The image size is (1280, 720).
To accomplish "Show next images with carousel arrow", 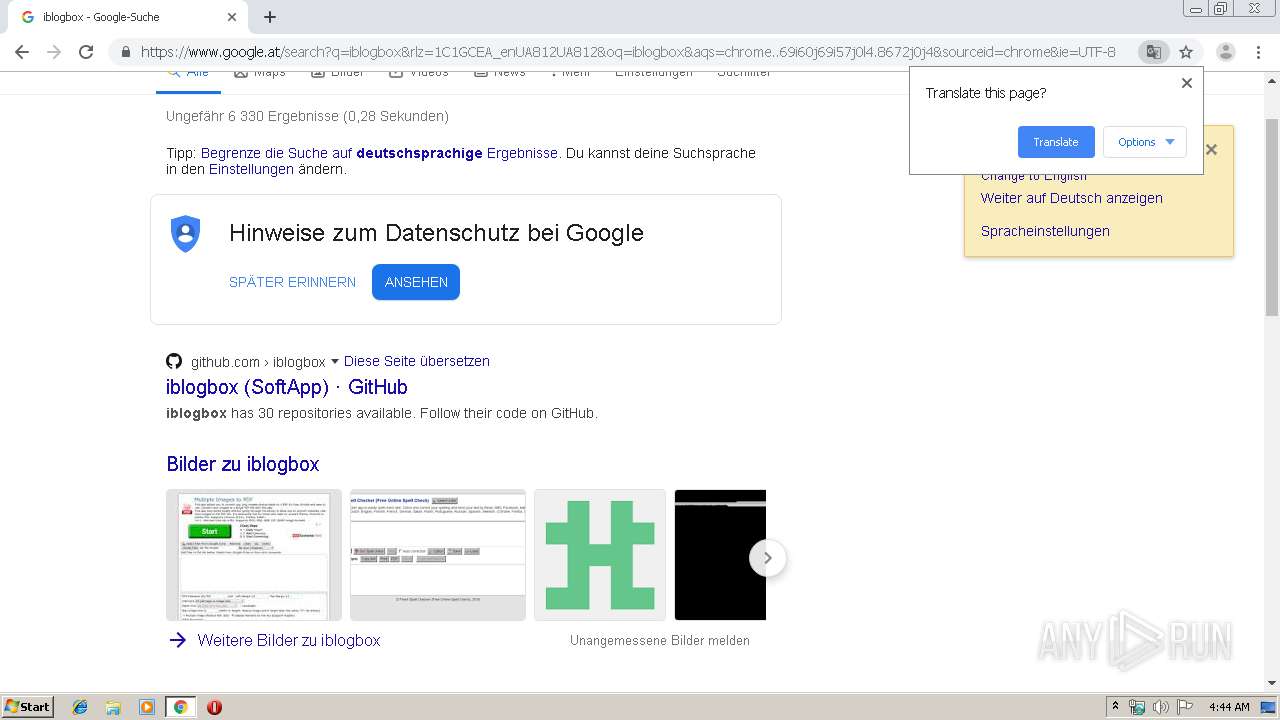I will point(767,558).
